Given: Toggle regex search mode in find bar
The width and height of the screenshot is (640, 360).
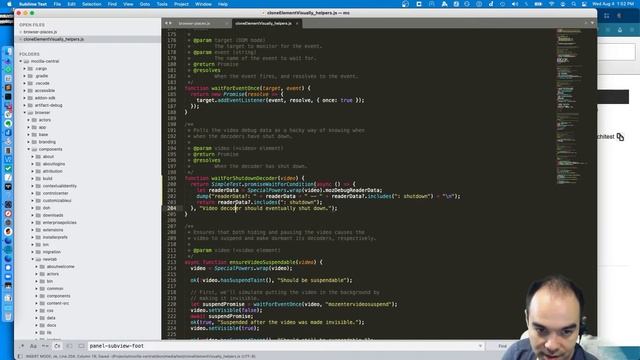Looking at the screenshot, I should pos(22,346).
